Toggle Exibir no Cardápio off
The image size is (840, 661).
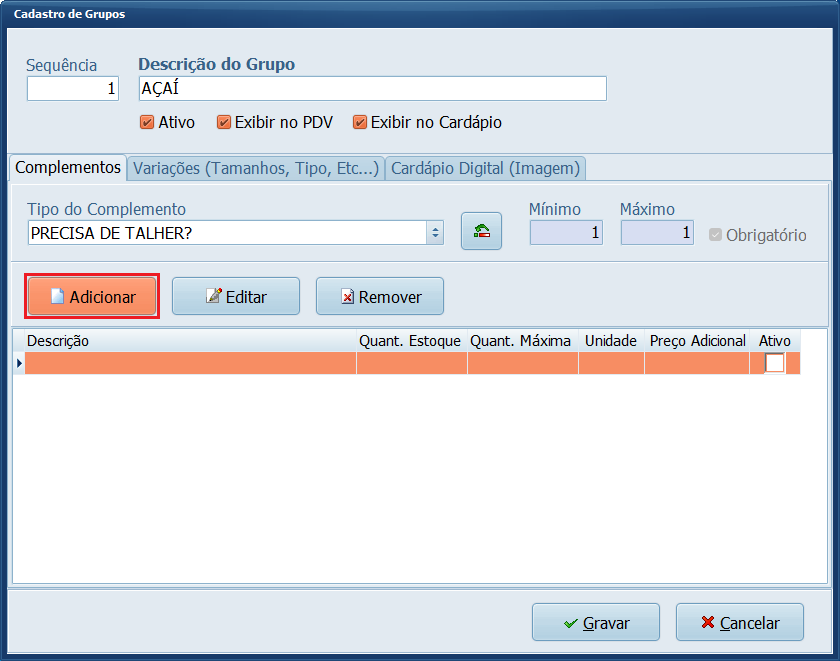[x=360, y=122]
